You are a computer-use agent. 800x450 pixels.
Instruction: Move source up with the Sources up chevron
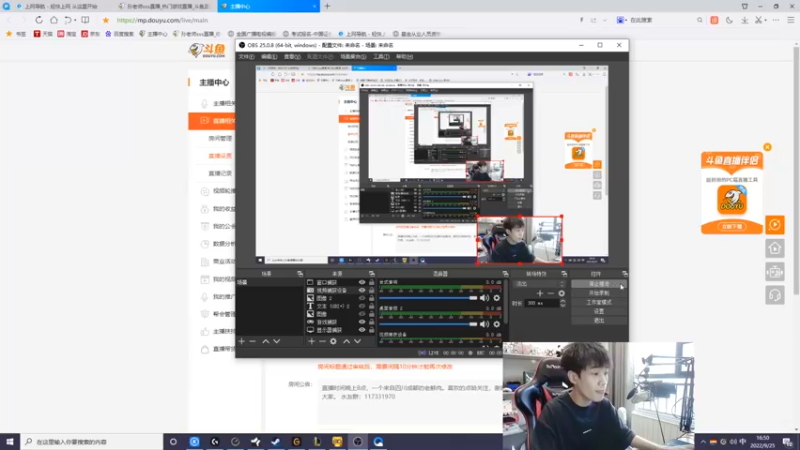[346, 341]
